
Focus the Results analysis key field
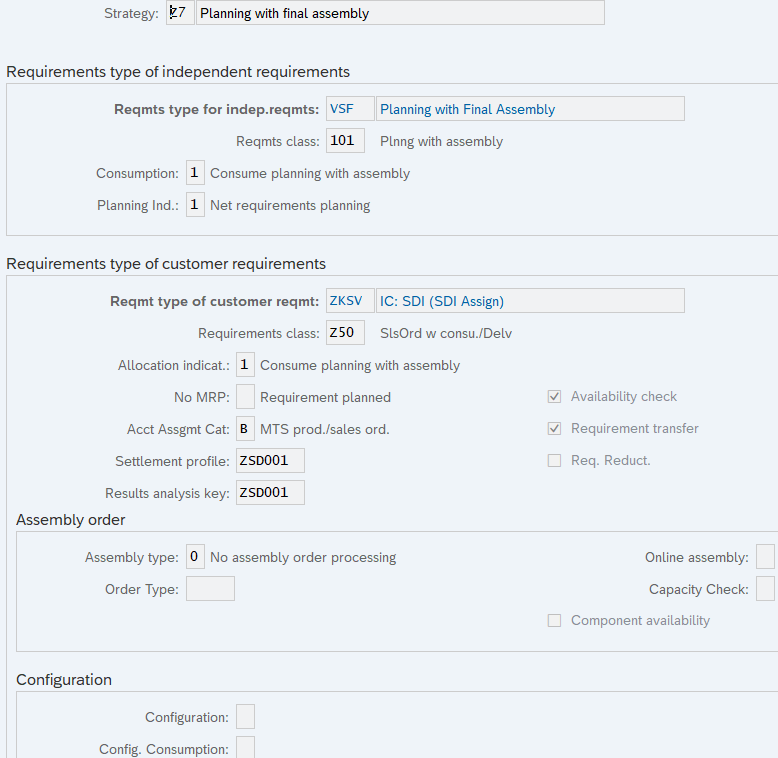270,493
